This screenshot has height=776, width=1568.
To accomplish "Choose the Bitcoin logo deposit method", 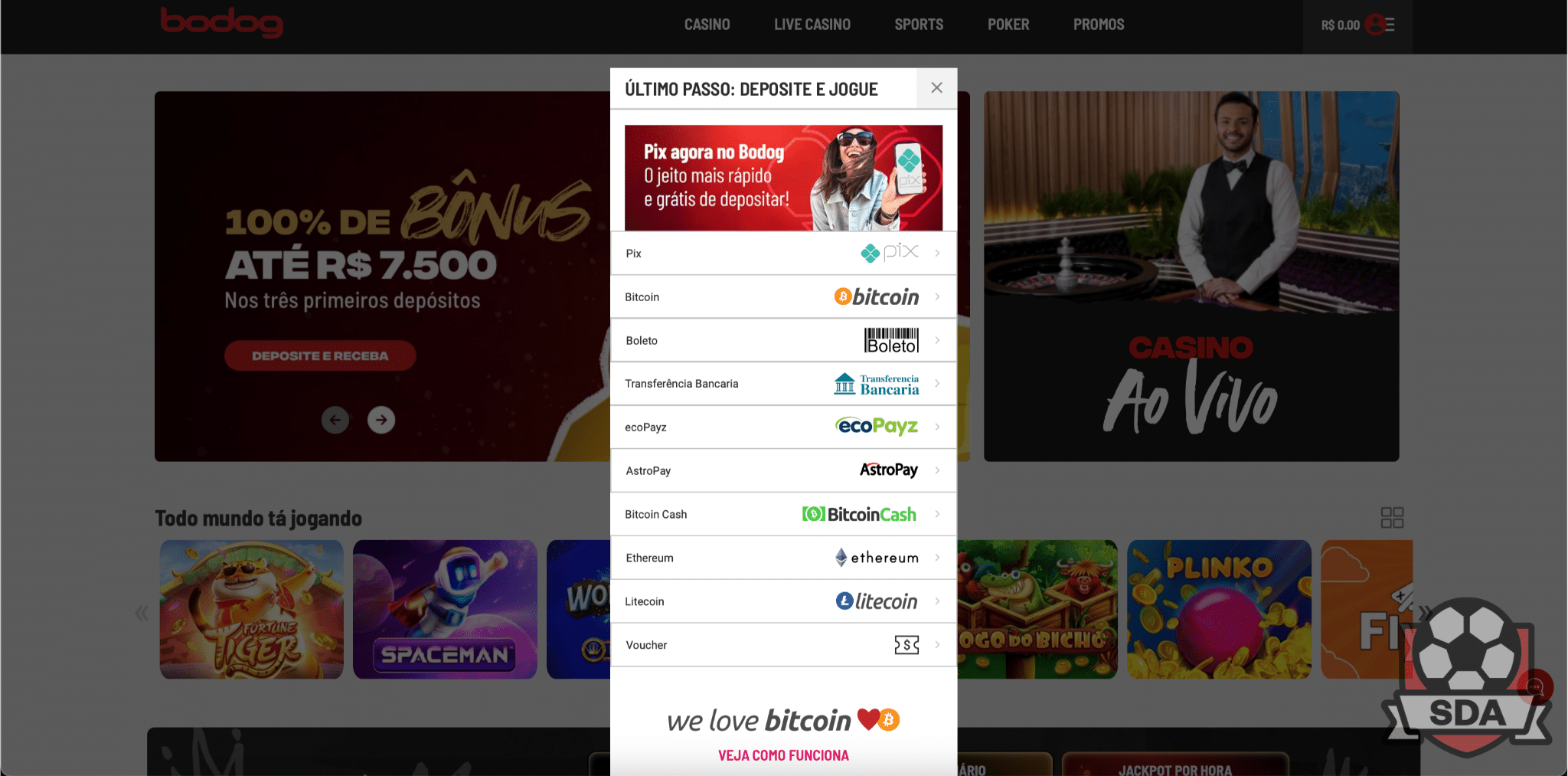I will pyautogui.click(x=877, y=296).
